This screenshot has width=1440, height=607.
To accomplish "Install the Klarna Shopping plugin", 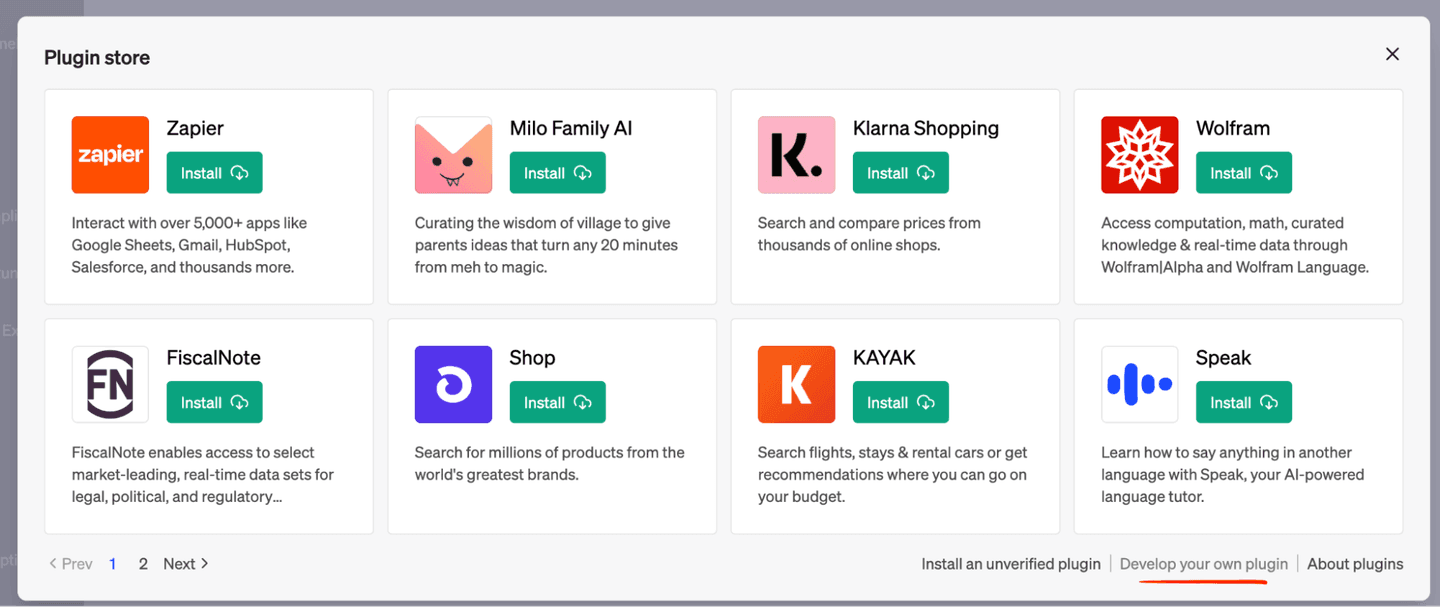I will tap(900, 172).
